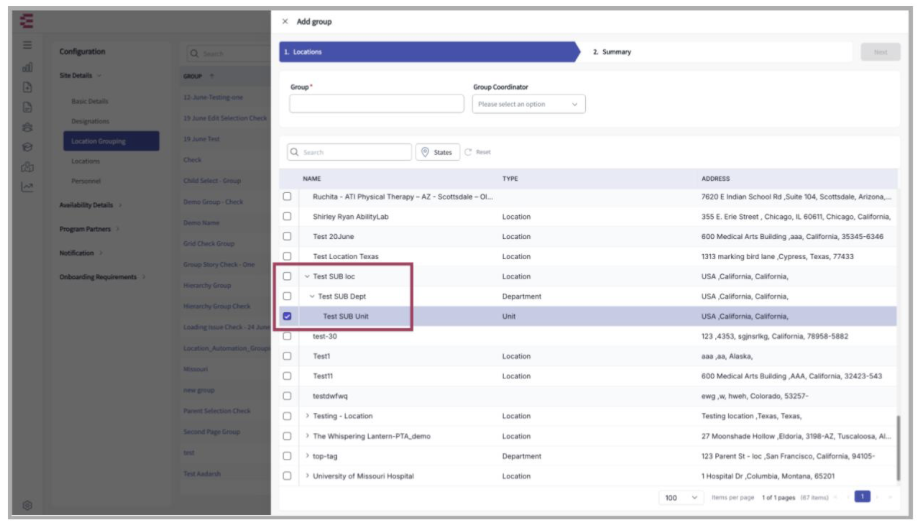Tick the Shirley Ryan AbilityLab checkbox

pos(287,216)
